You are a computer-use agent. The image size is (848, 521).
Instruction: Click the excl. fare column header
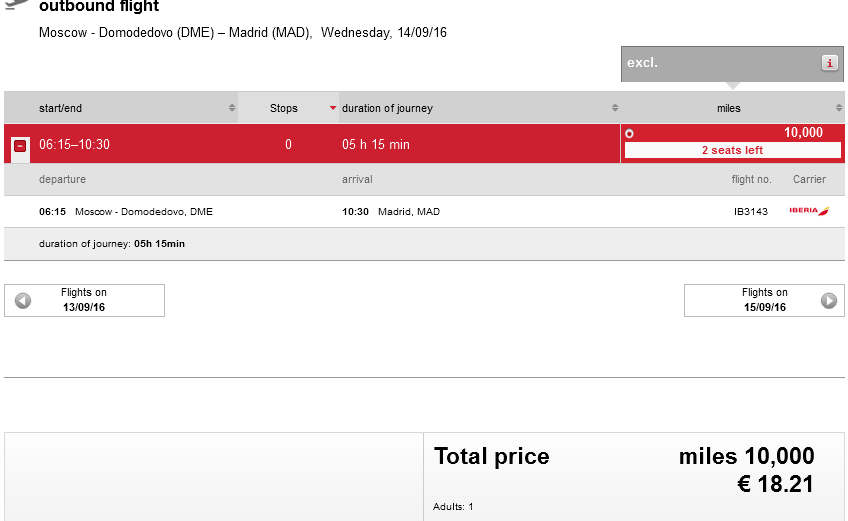click(732, 64)
